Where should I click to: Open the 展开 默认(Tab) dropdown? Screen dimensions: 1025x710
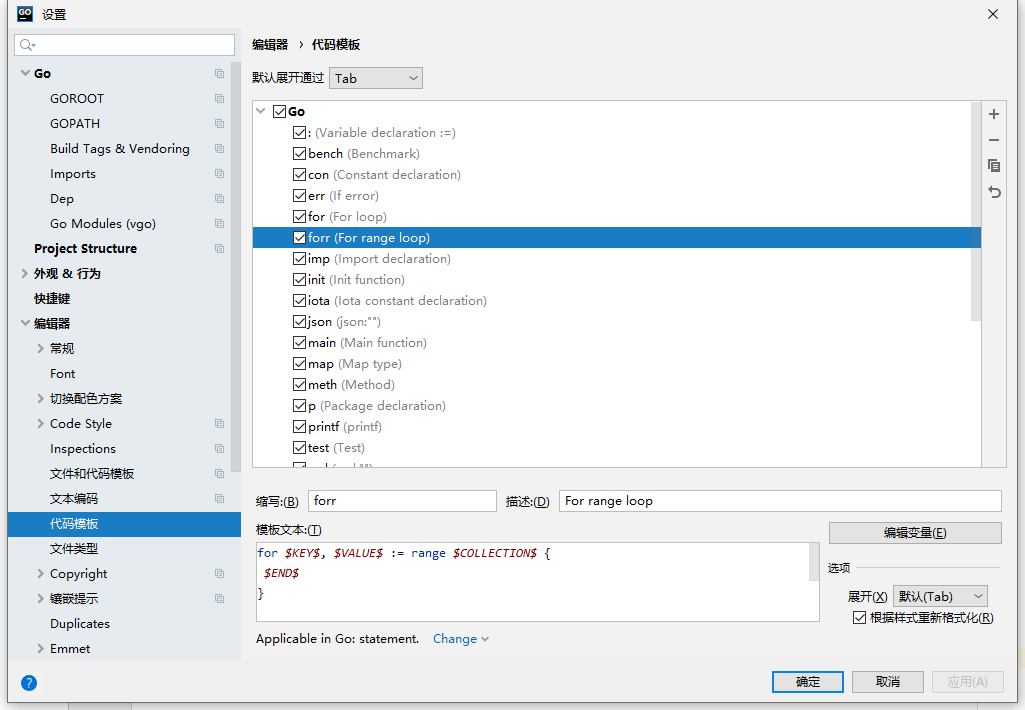pyautogui.click(x=940, y=596)
